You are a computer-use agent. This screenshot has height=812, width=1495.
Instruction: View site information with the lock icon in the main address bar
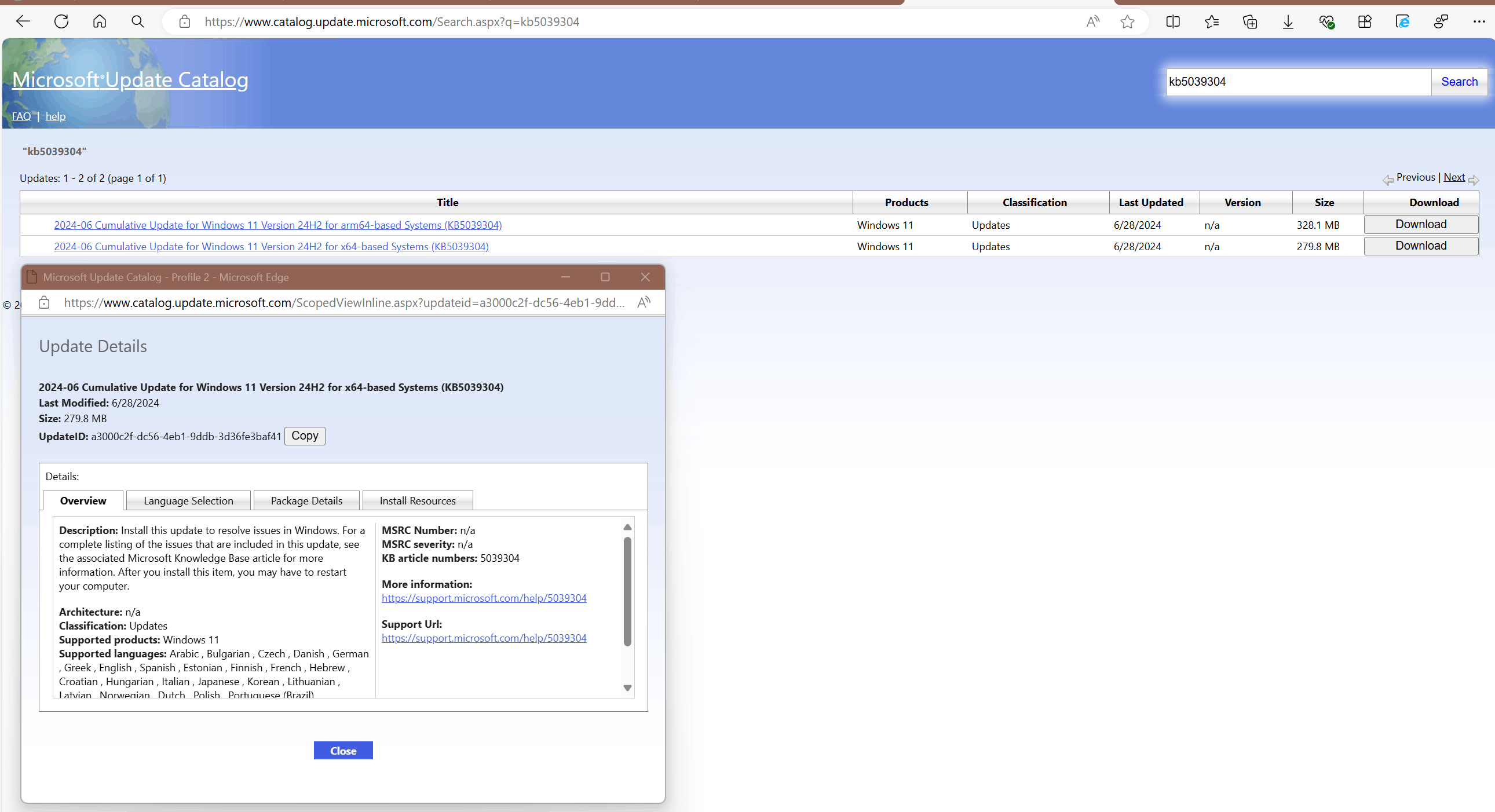(185, 21)
